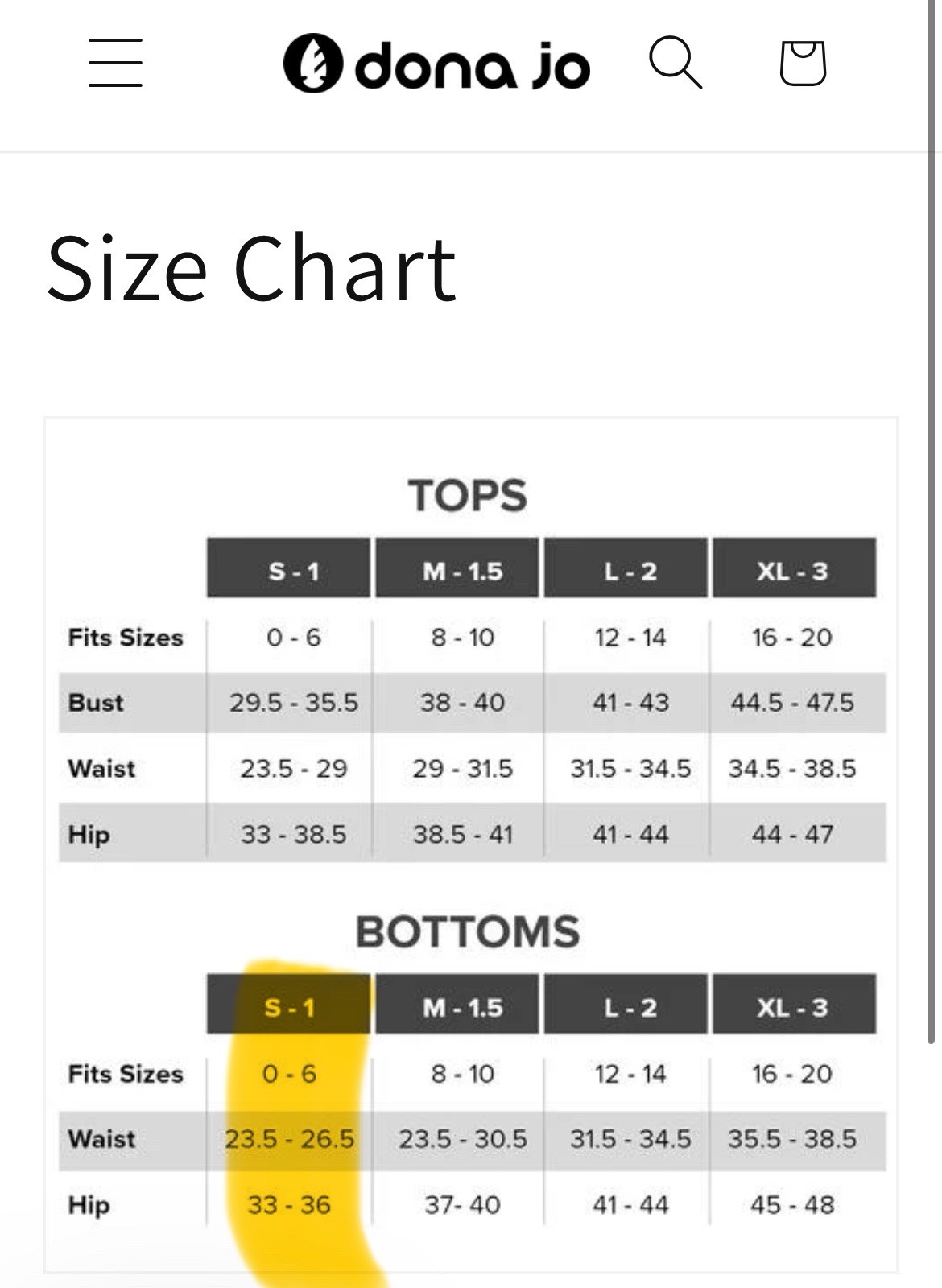The image size is (942, 1288).
Task: Open the hamburger navigation menu
Action: click(116, 63)
